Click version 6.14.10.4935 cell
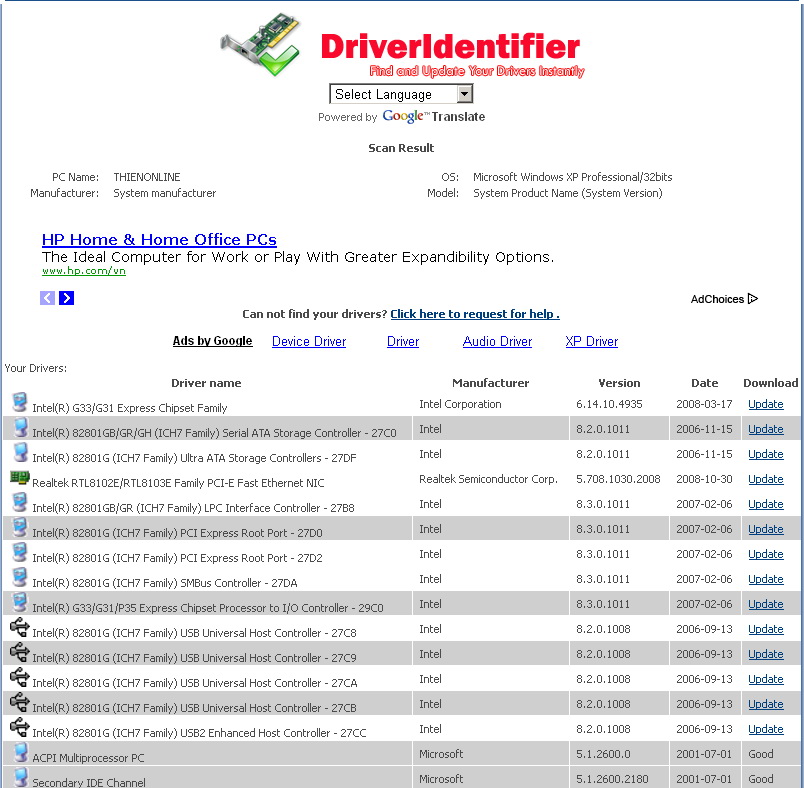Viewport: 804px width, 788px height. pyautogui.click(x=609, y=404)
